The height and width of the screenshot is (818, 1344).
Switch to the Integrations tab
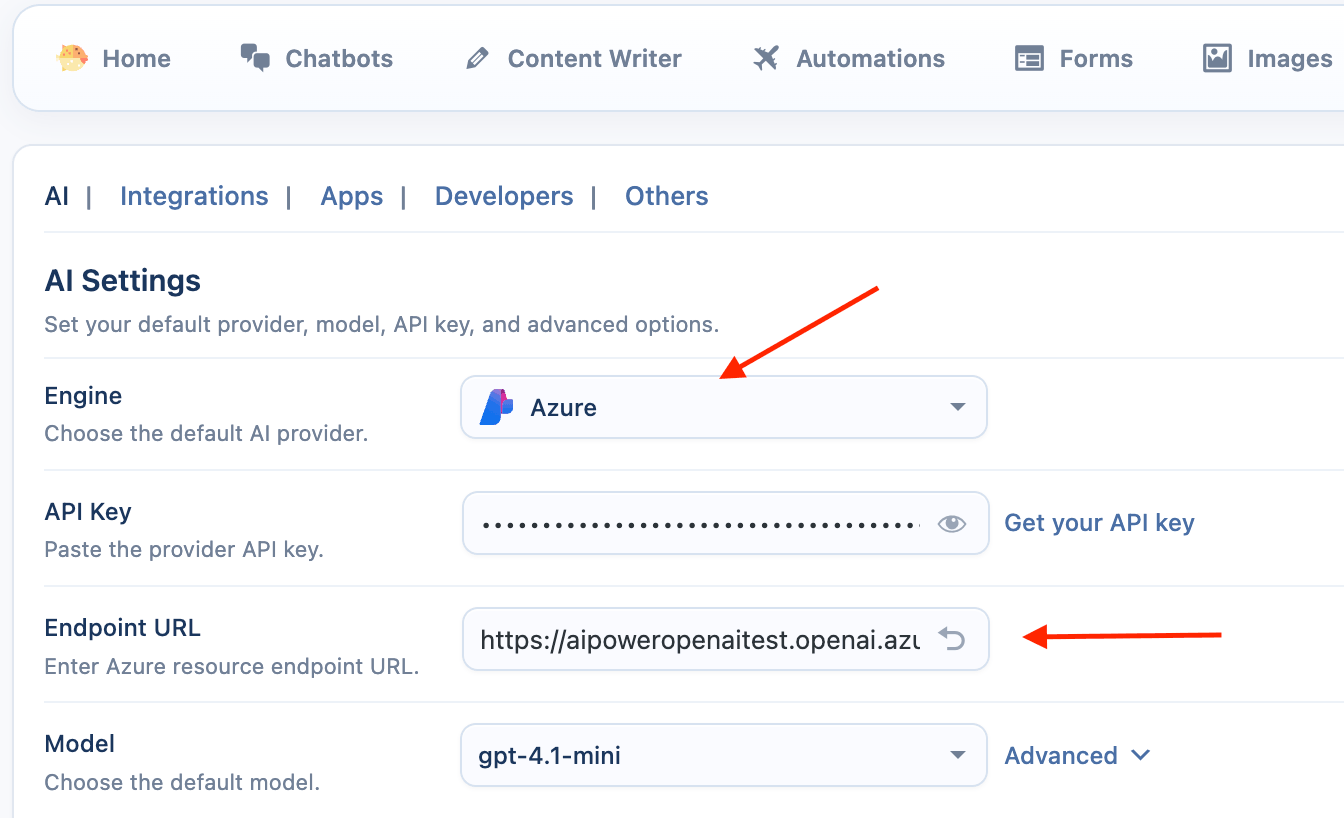click(x=194, y=196)
